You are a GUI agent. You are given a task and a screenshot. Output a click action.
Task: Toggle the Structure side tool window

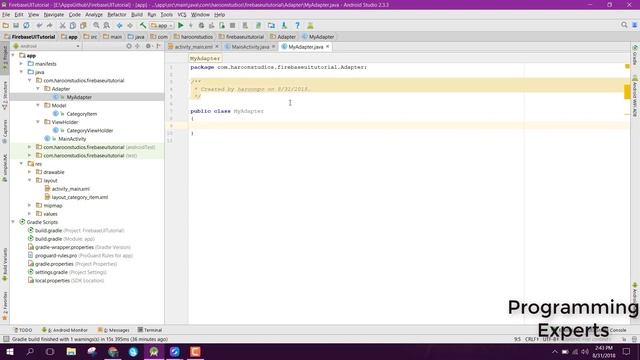click(x=5, y=96)
